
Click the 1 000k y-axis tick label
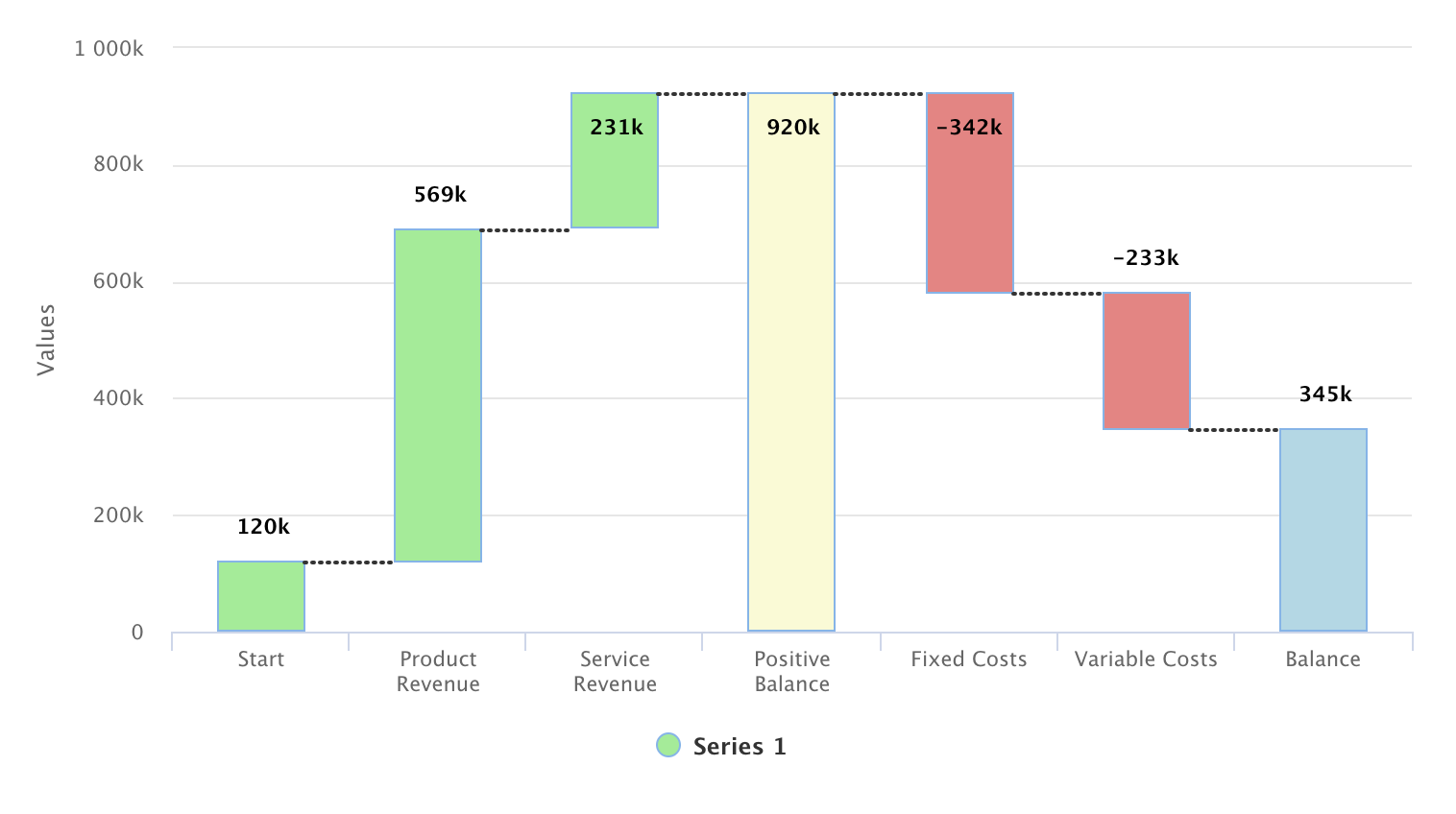(109, 48)
